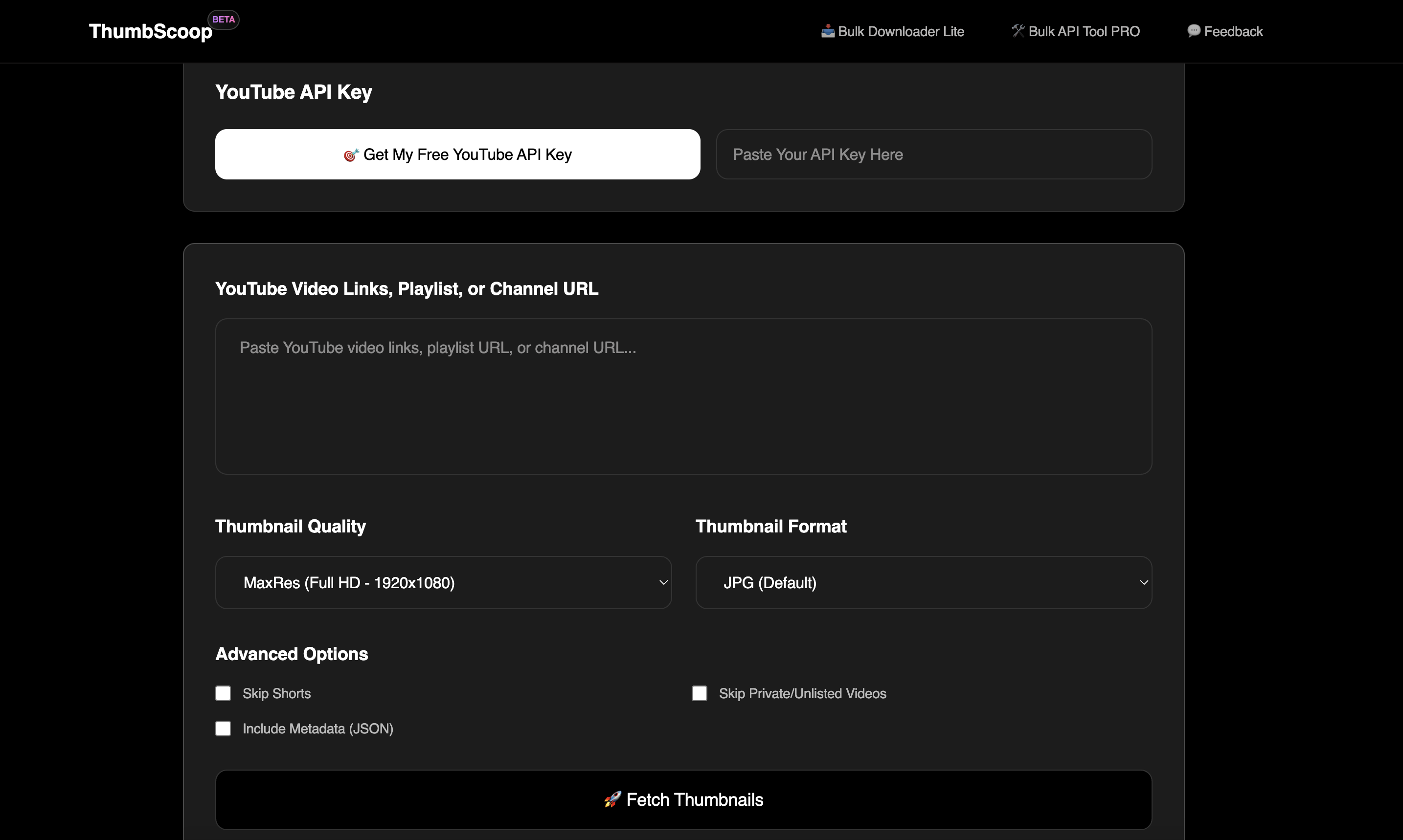Viewport: 1403px width, 840px height.
Task: Enable the Skip Shorts checkbox
Action: (223, 693)
